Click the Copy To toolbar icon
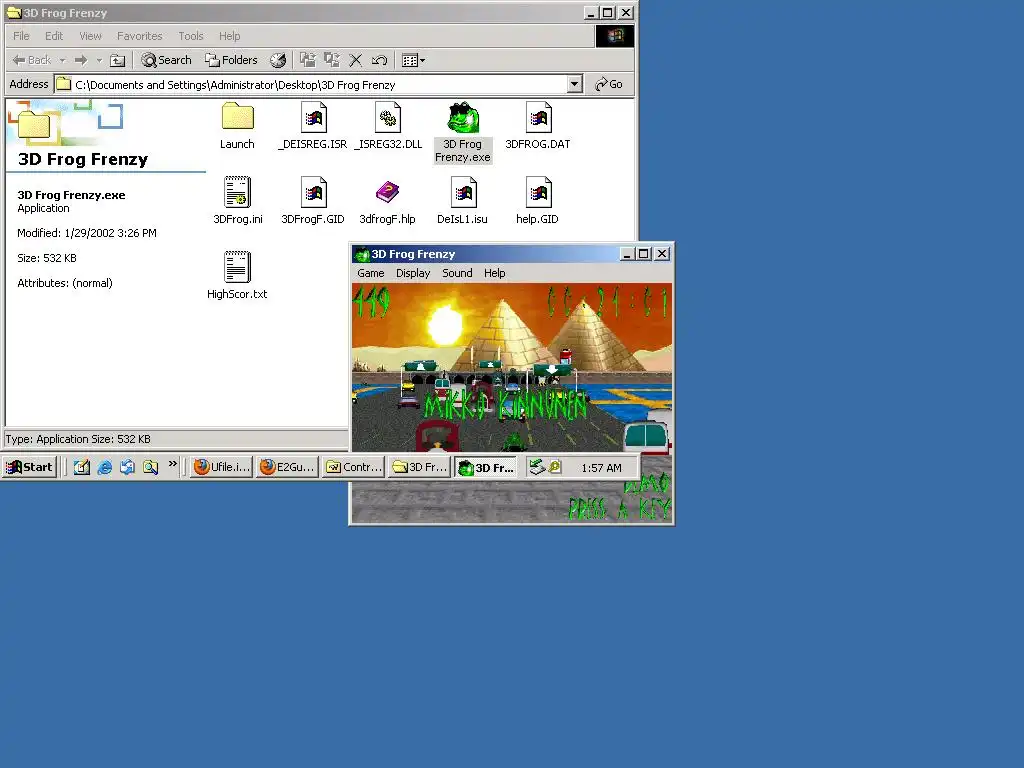1024x768 pixels. tap(332, 60)
